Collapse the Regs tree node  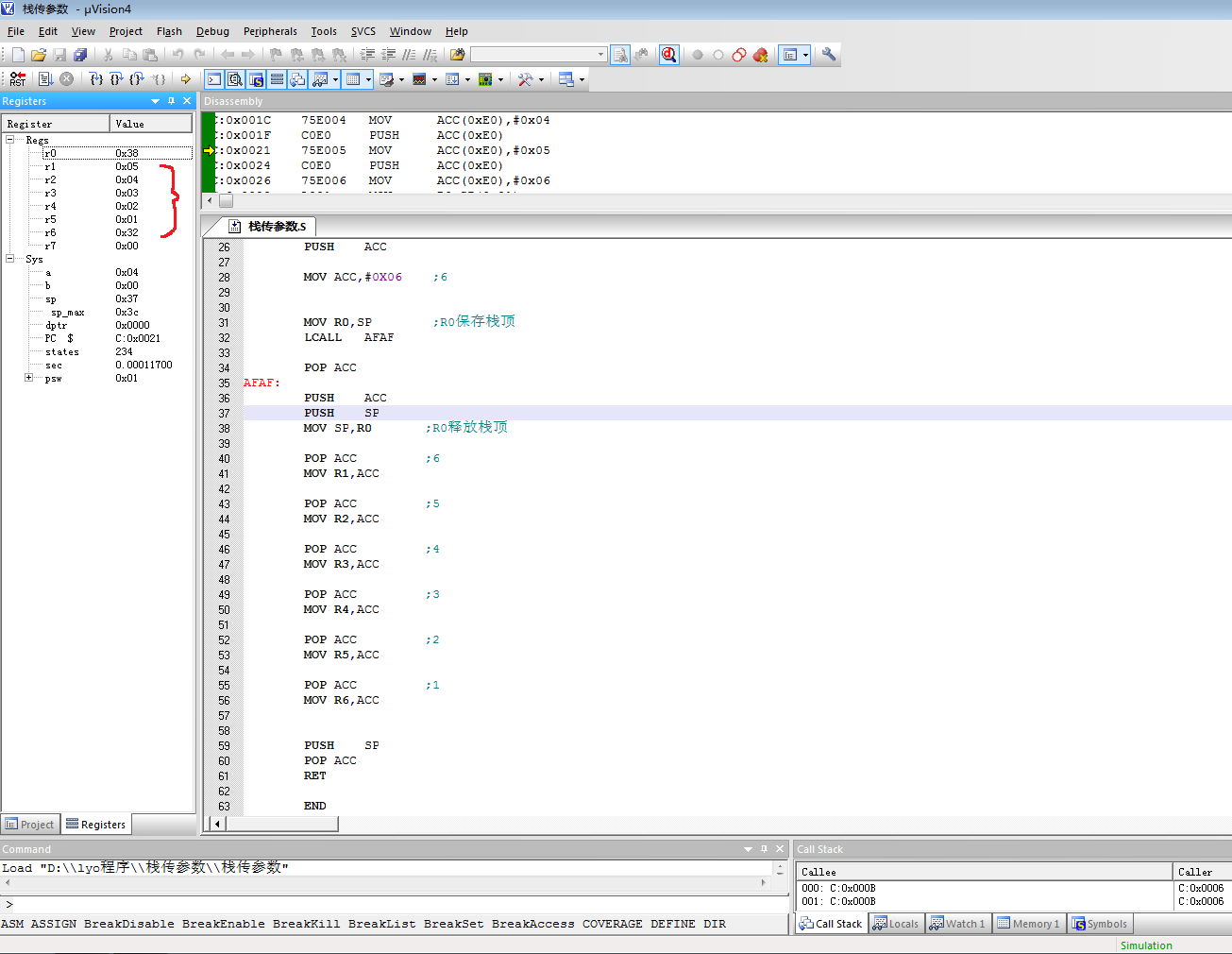pos(9,139)
